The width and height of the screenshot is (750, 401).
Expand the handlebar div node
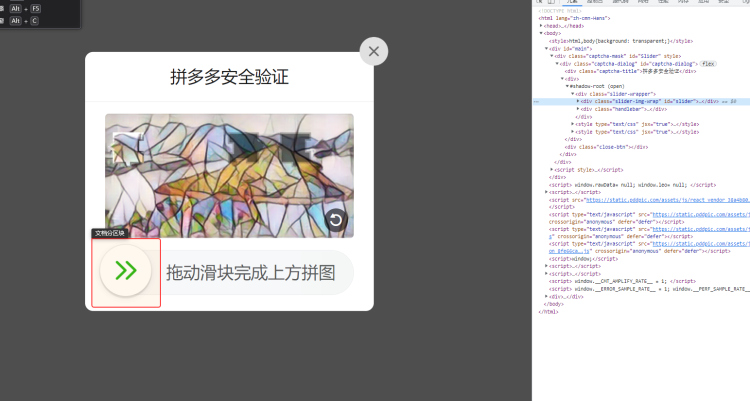pyautogui.click(x=578, y=109)
